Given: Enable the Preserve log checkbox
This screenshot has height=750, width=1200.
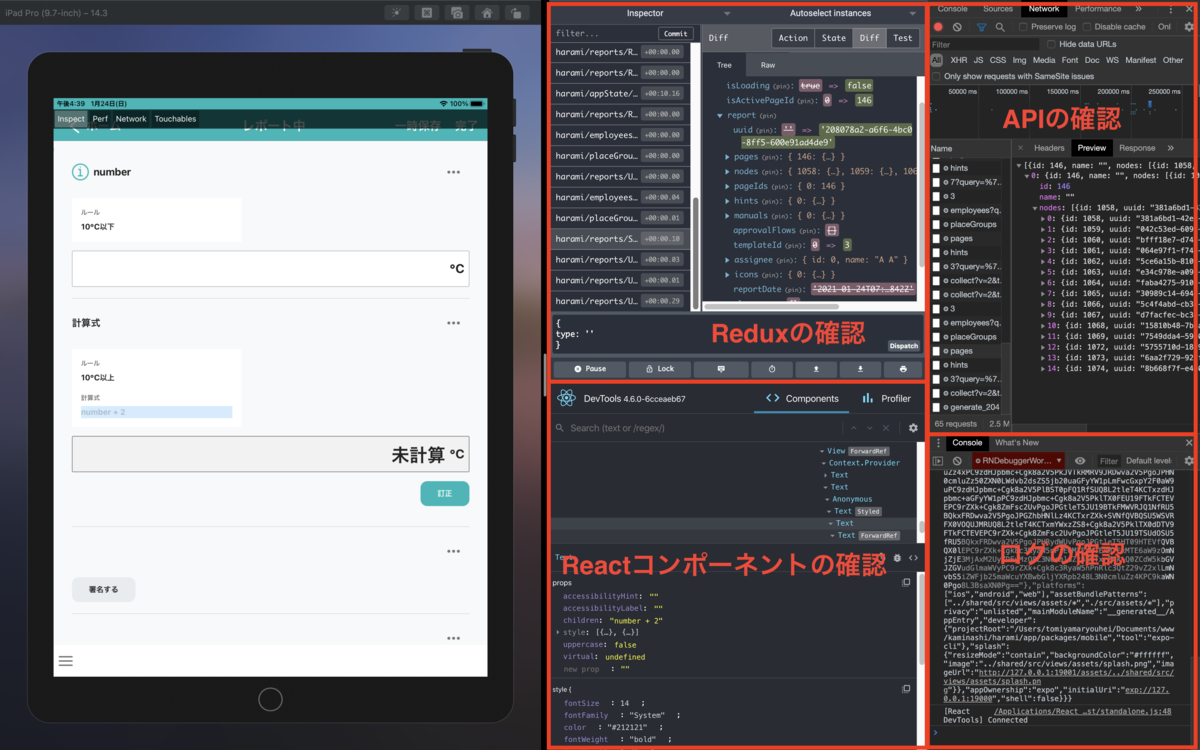Looking at the screenshot, I should [1025, 27].
